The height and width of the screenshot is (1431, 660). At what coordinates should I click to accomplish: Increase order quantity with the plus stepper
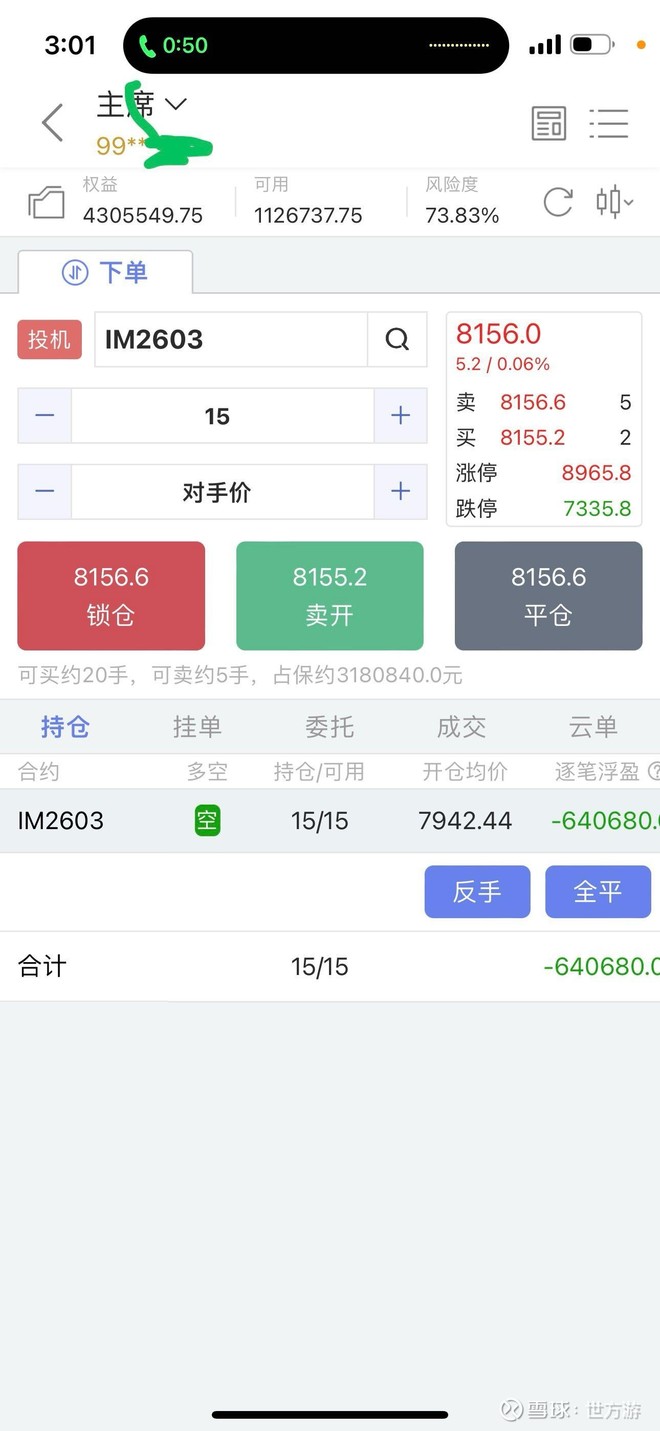tap(399, 416)
